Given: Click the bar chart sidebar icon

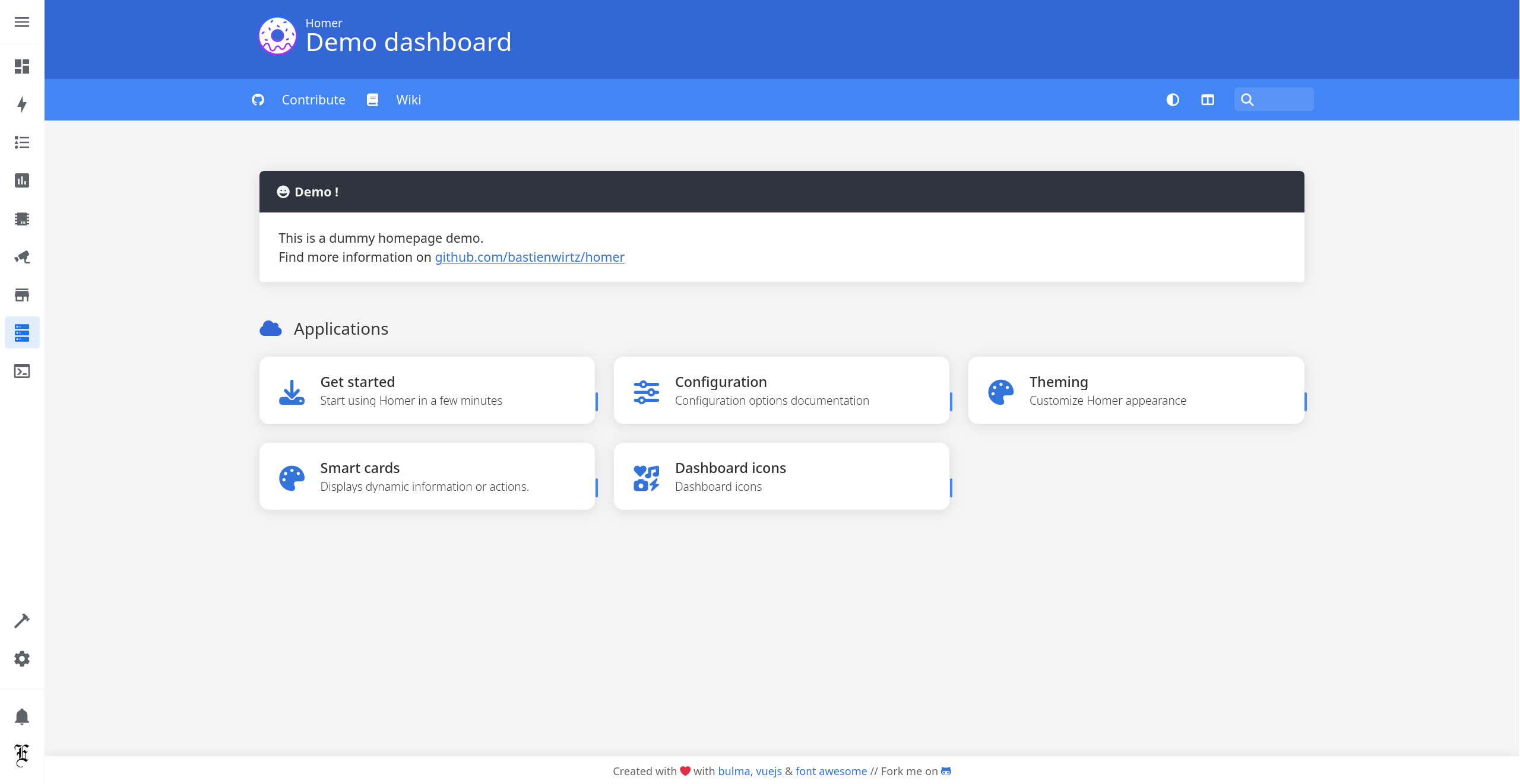Looking at the screenshot, I should [22, 180].
